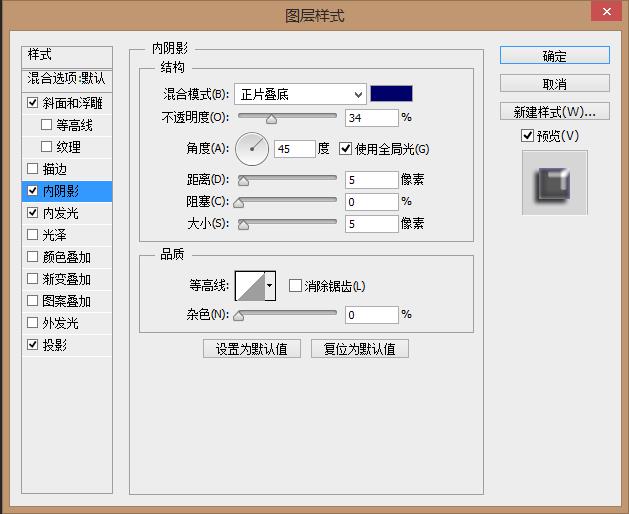This screenshot has width=629, height=514.
Task: Click 设置为默认值 button
Action: 252,349
